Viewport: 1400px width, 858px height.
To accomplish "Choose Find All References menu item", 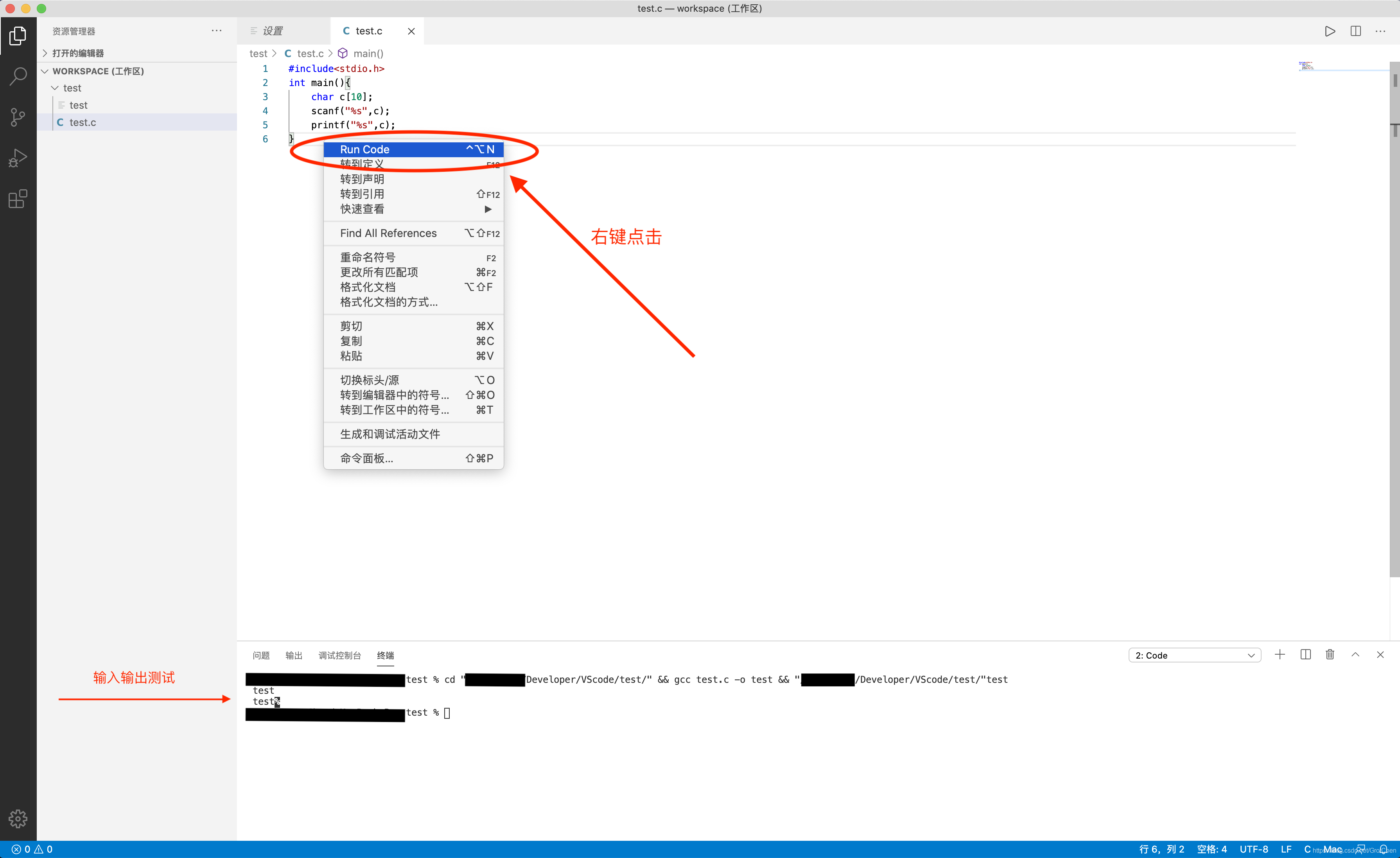I will coord(414,233).
